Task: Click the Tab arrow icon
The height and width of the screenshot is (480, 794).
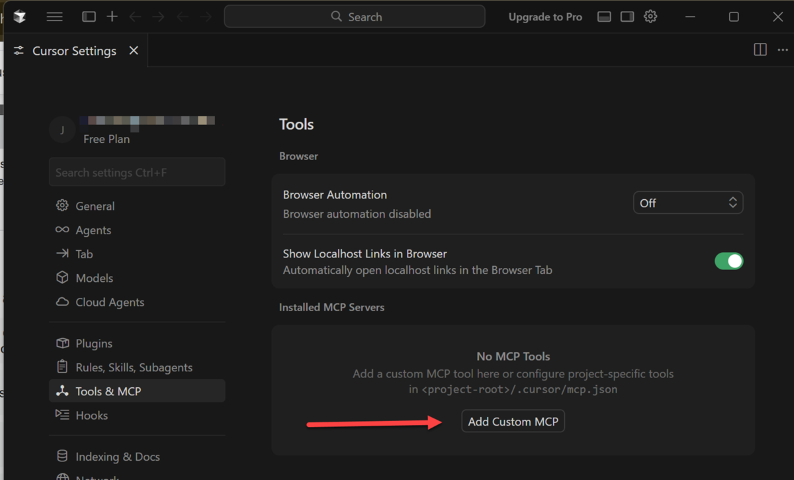Action: pyautogui.click(x=62, y=253)
